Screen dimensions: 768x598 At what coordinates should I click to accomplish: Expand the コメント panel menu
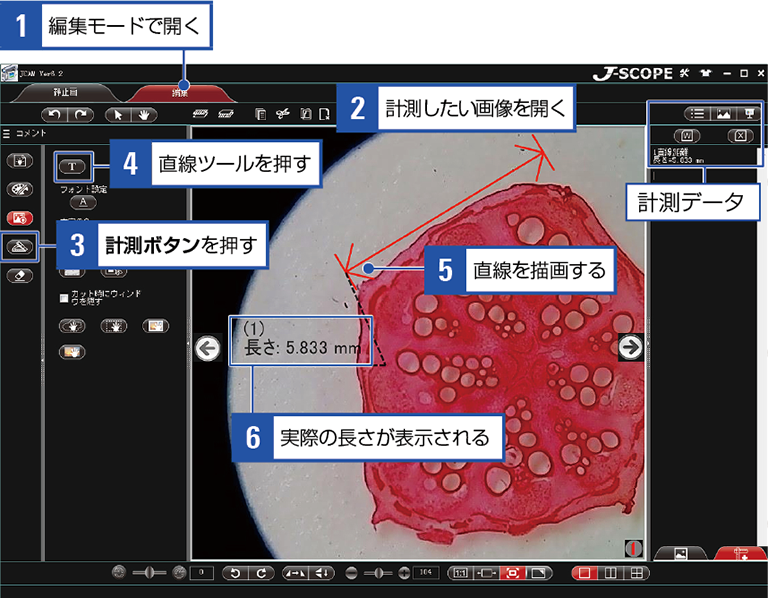point(6,133)
